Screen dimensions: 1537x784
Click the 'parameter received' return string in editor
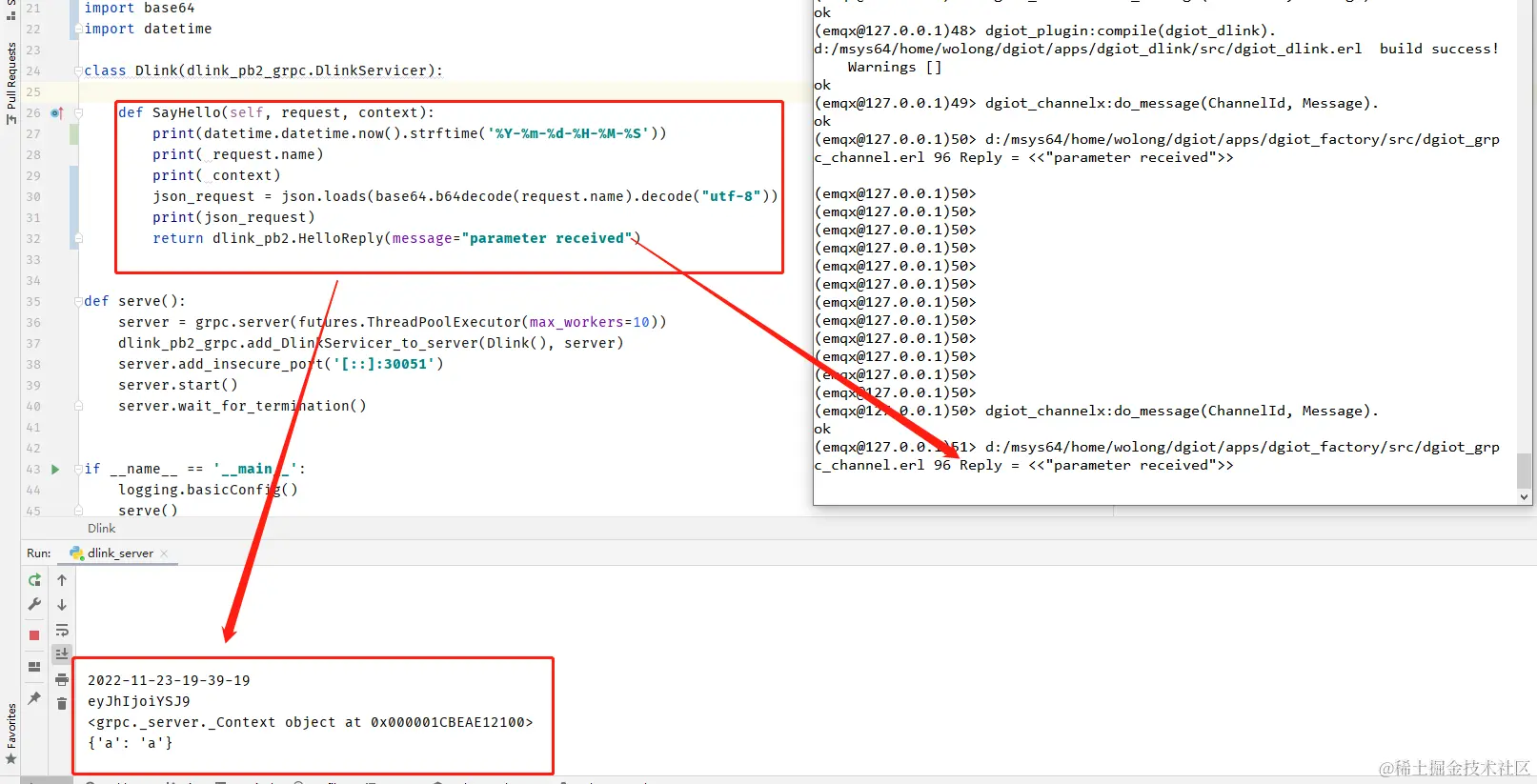[547, 238]
